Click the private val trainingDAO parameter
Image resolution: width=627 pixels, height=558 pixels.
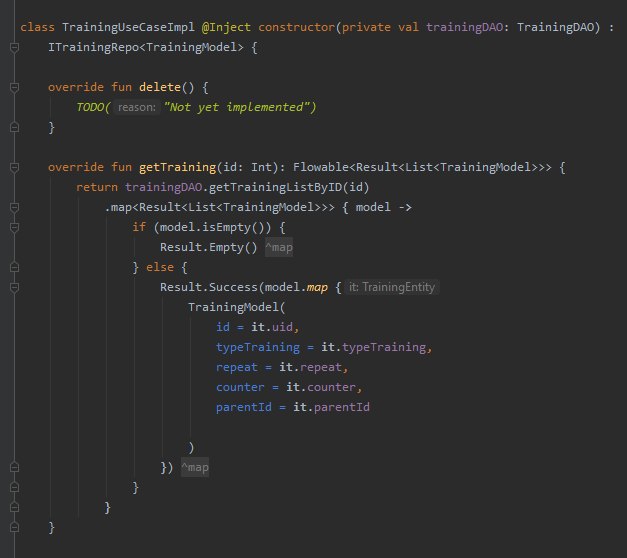[x=422, y=27]
